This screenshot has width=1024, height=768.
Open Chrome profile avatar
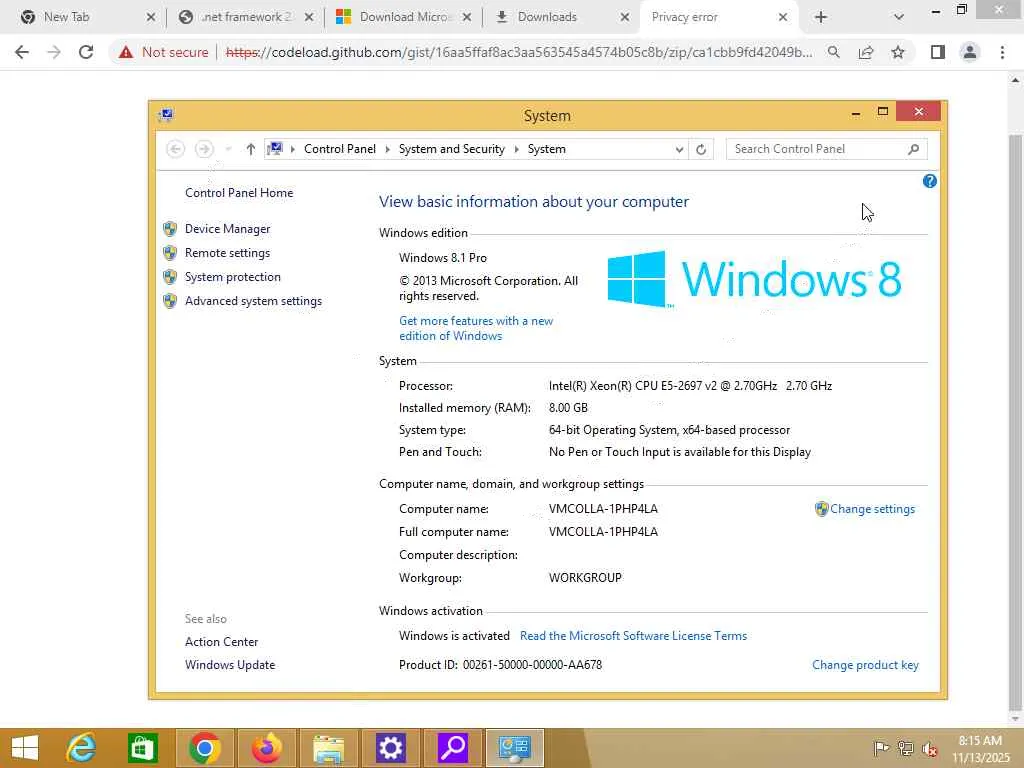pyautogui.click(x=970, y=52)
